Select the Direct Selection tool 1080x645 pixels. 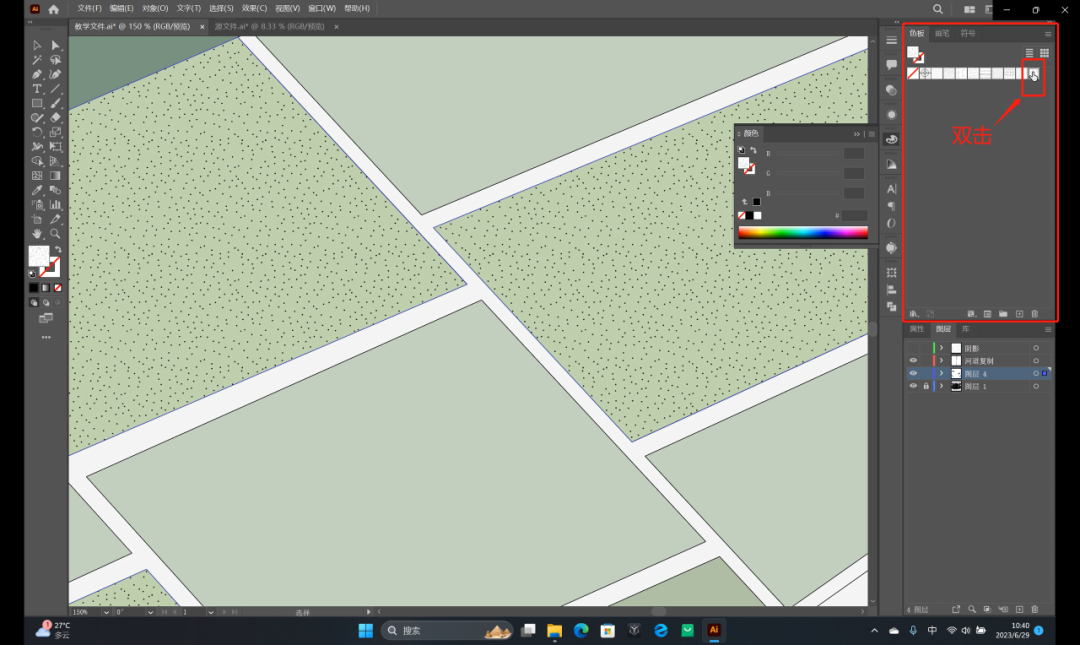point(56,45)
